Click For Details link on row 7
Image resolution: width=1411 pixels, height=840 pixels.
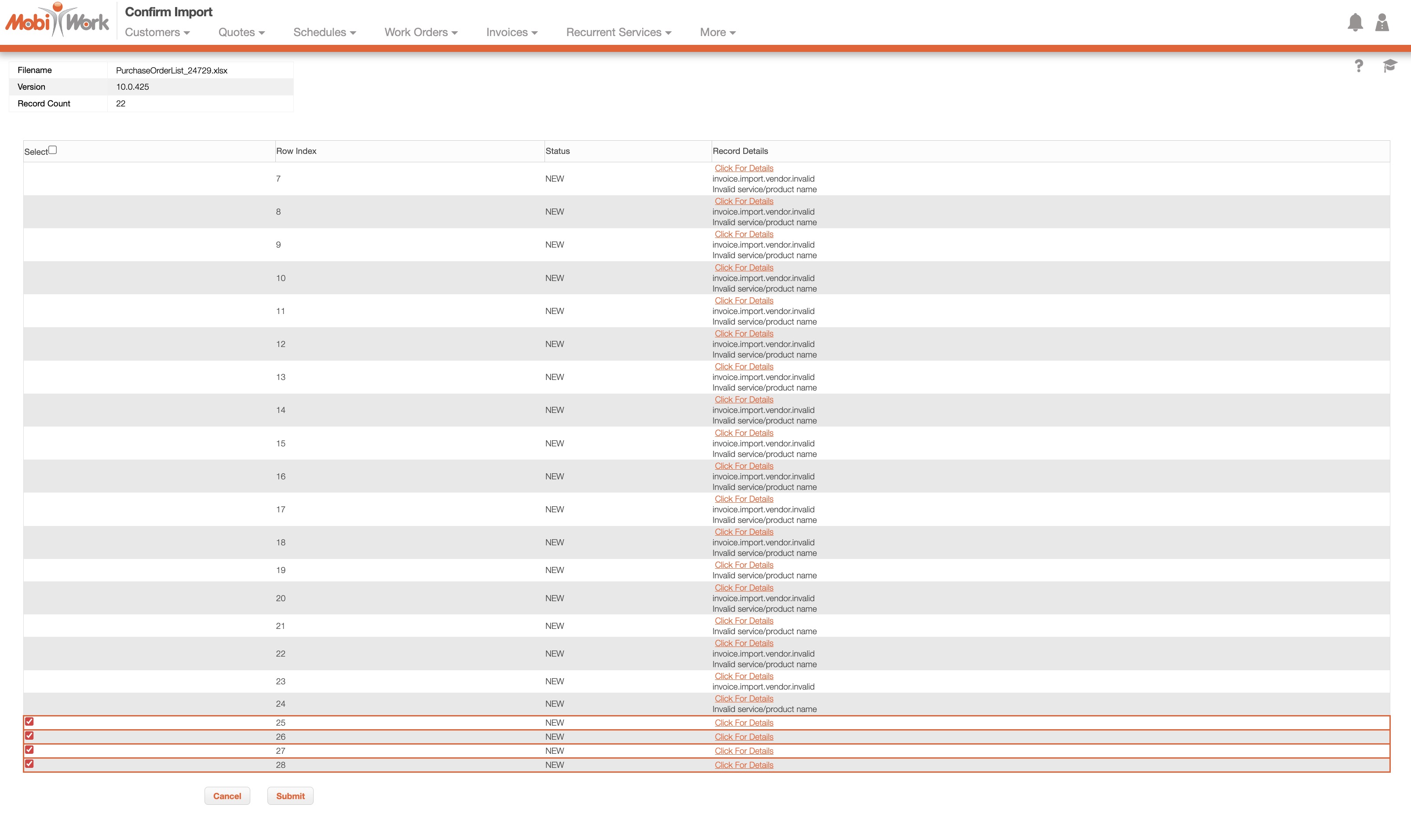[x=743, y=168]
